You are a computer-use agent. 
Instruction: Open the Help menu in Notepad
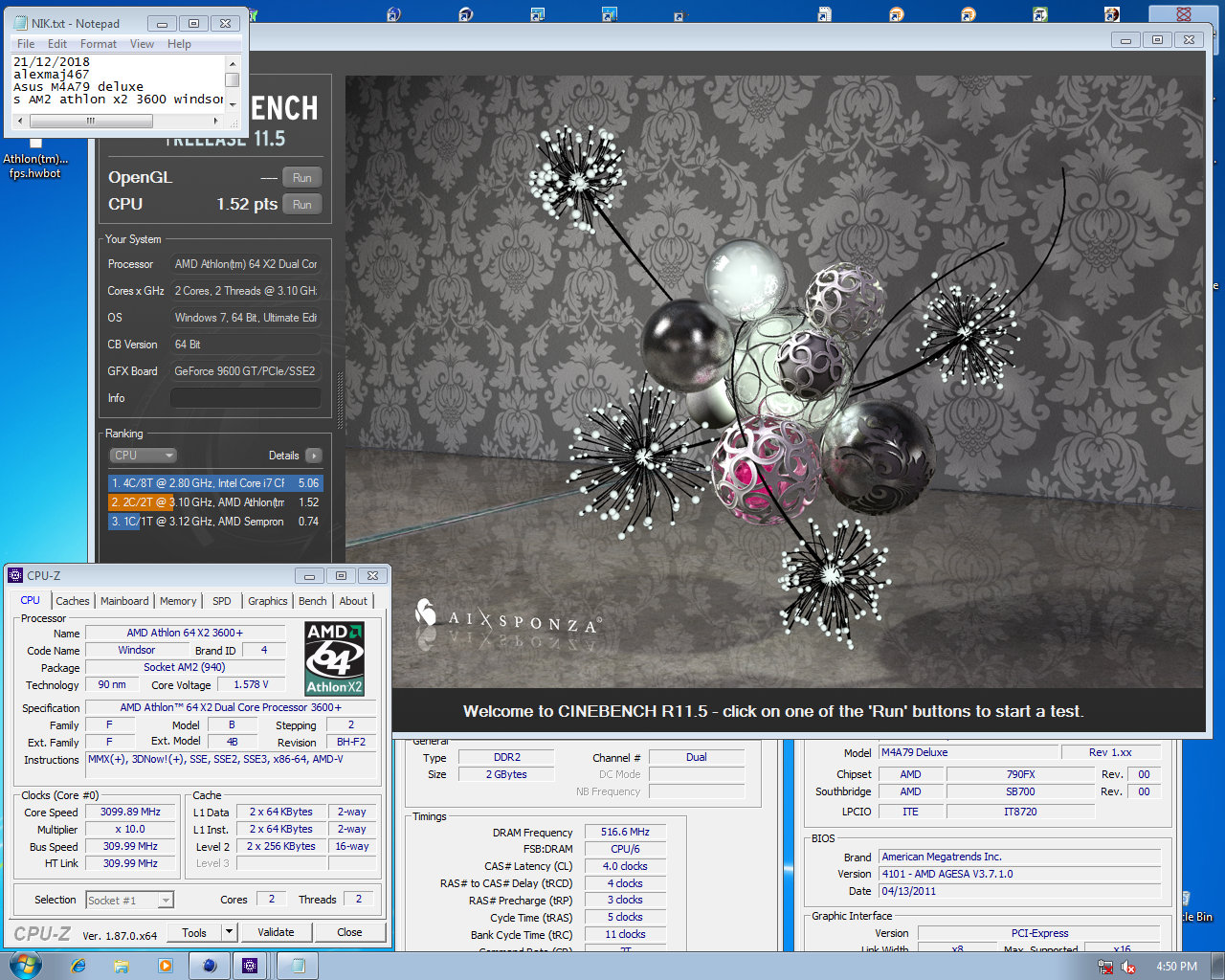[179, 44]
